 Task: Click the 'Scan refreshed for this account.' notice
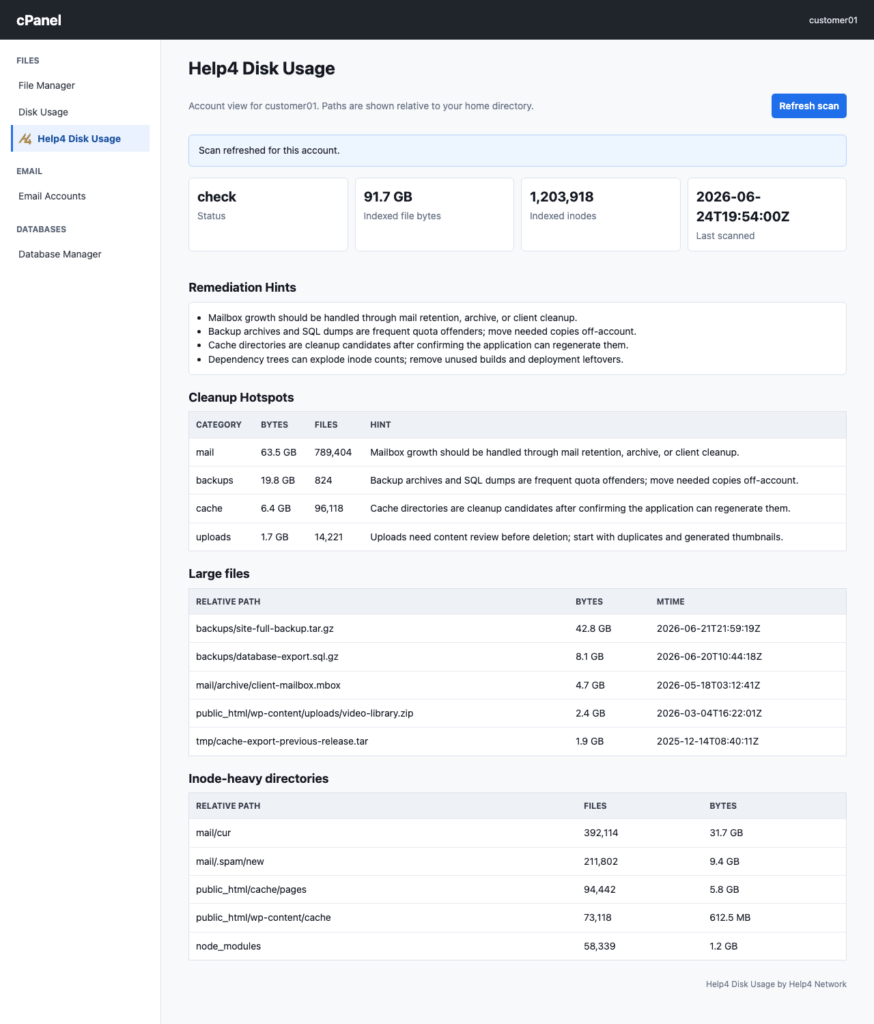pos(517,150)
